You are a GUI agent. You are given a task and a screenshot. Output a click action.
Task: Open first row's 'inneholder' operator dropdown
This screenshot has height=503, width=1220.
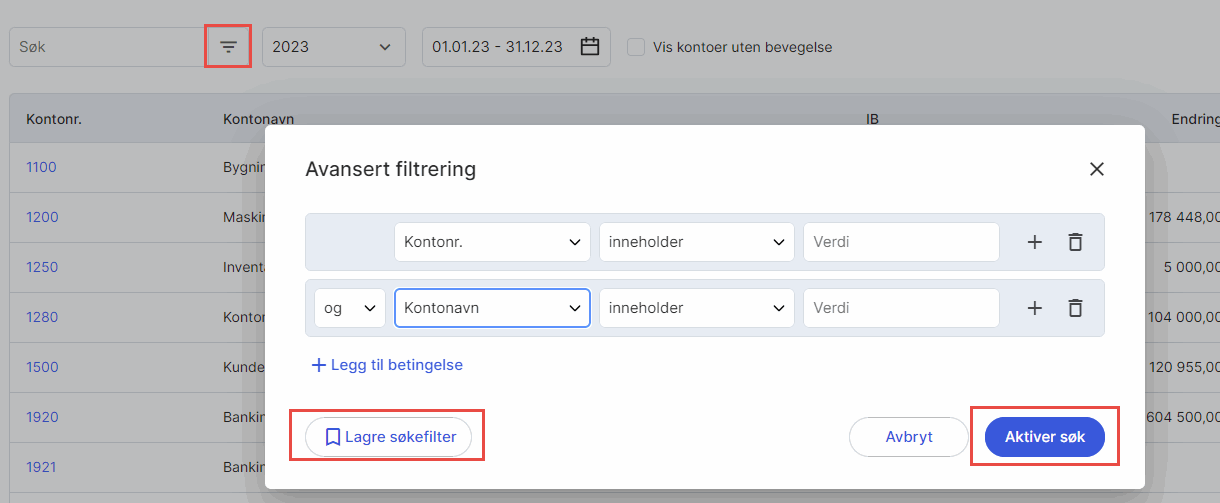(x=696, y=242)
